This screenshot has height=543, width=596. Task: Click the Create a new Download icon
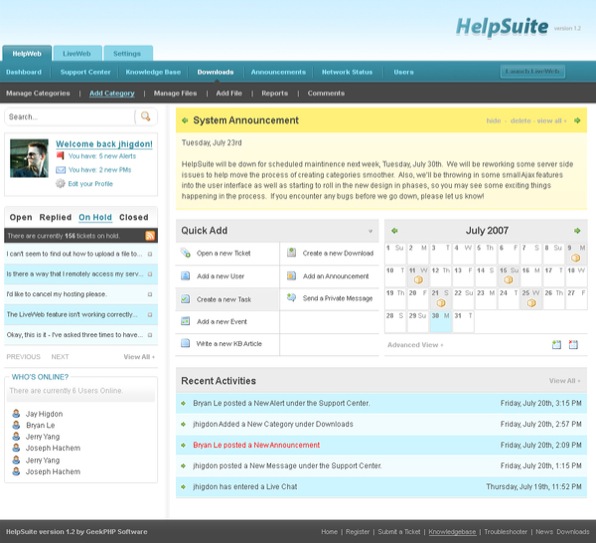pyautogui.click(x=292, y=253)
